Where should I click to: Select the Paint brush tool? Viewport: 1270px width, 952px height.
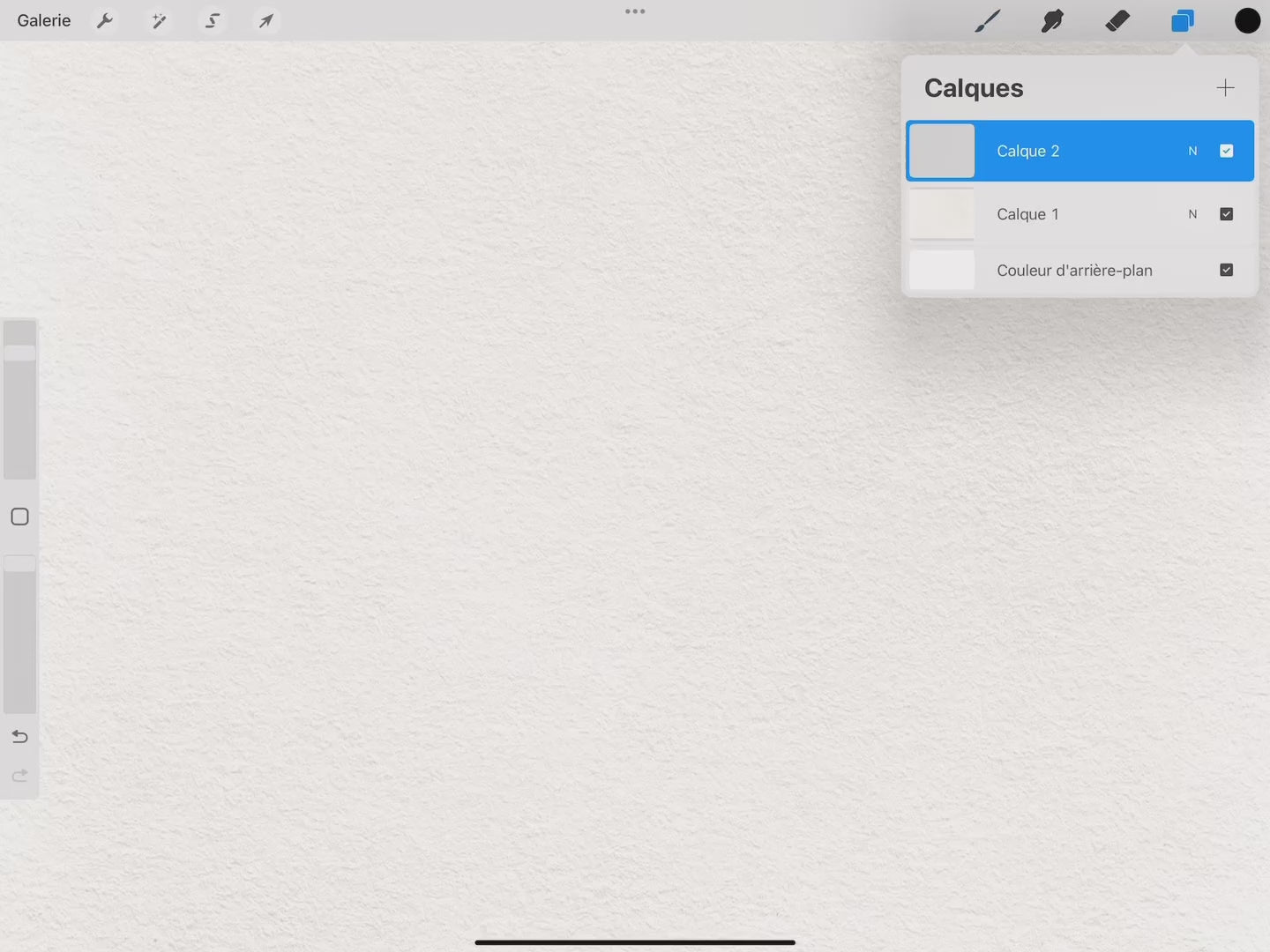(x=987, y=20)
